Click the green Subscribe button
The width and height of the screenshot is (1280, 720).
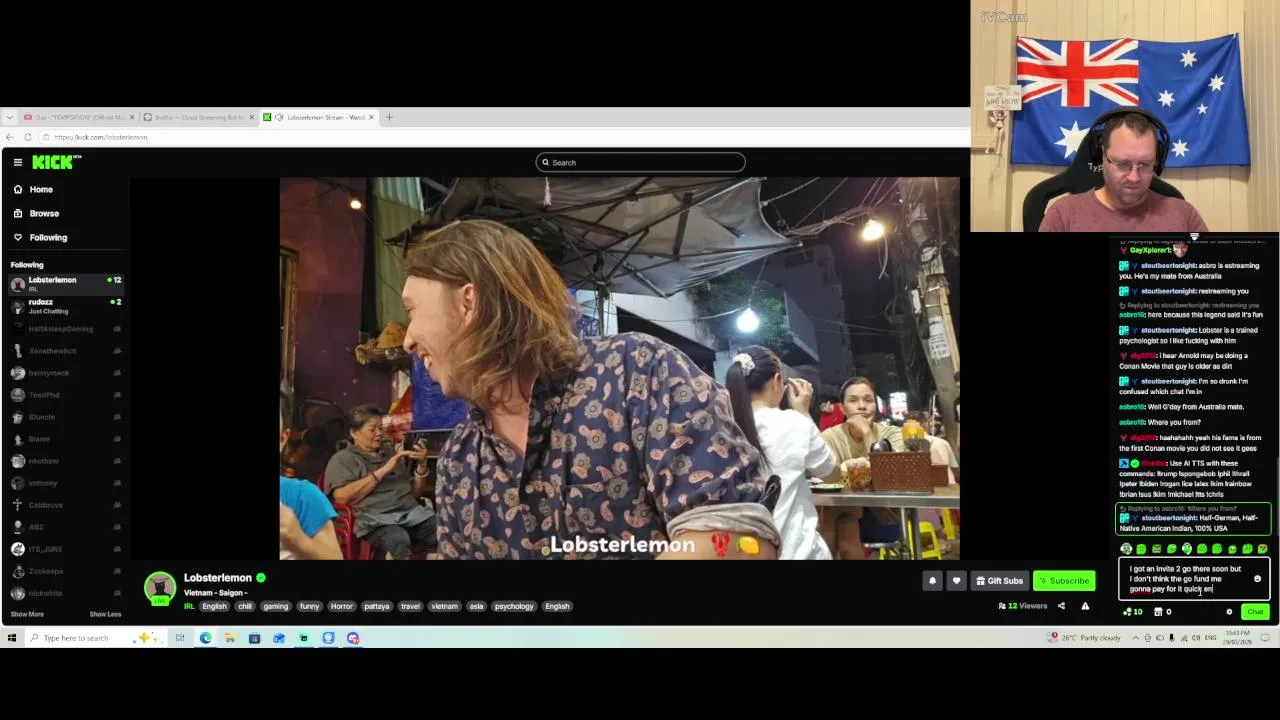point(1064,580)
